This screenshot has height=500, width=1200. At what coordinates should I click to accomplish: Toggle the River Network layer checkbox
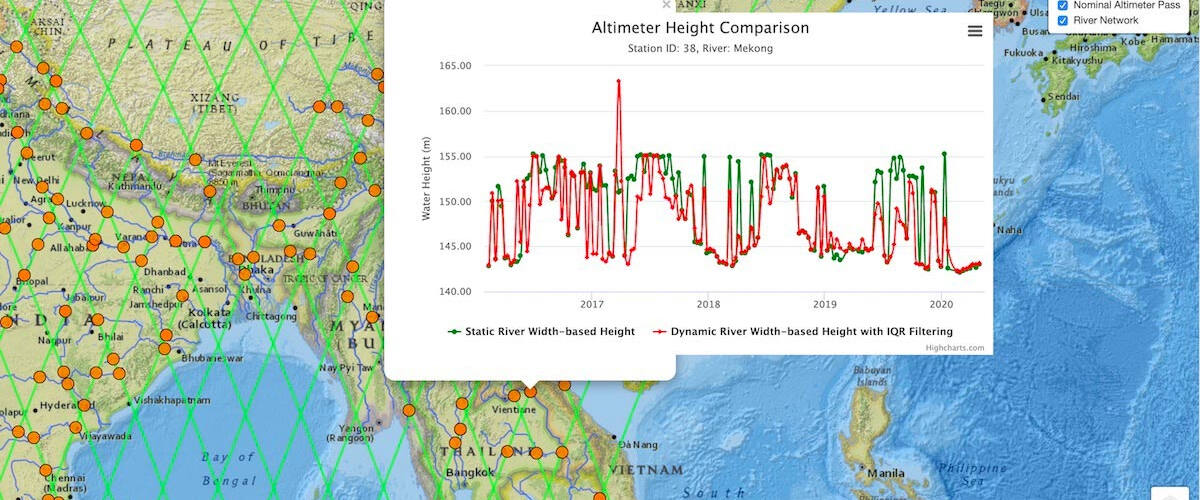click(1063, 21)
